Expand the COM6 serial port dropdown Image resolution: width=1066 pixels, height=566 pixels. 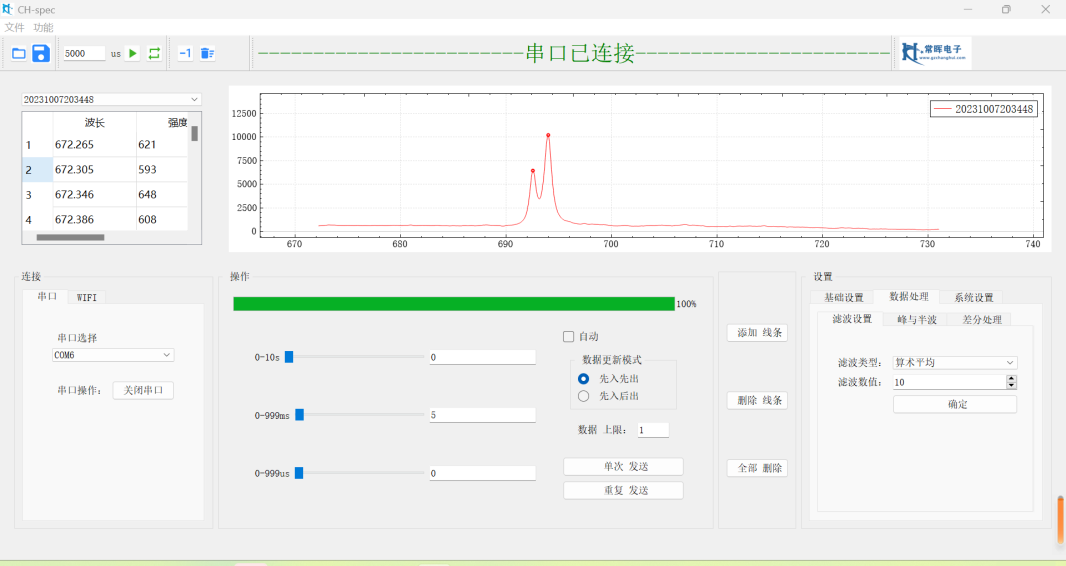[x=113, y=355]
